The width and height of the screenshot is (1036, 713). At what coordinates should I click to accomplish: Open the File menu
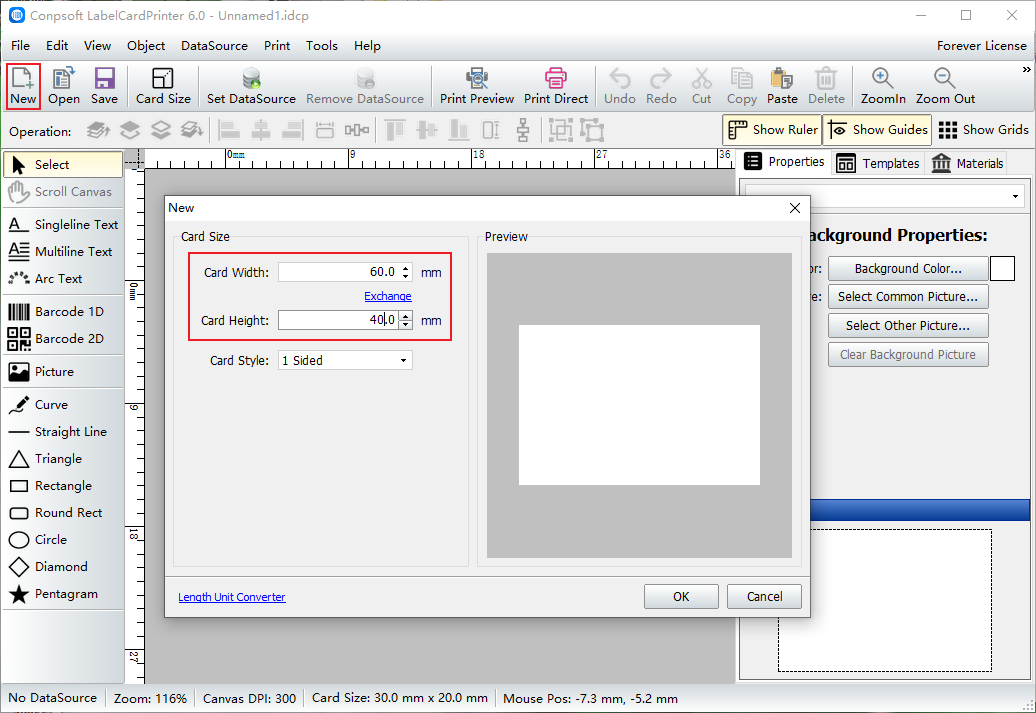pyautogui.click(x=20, y=46)
